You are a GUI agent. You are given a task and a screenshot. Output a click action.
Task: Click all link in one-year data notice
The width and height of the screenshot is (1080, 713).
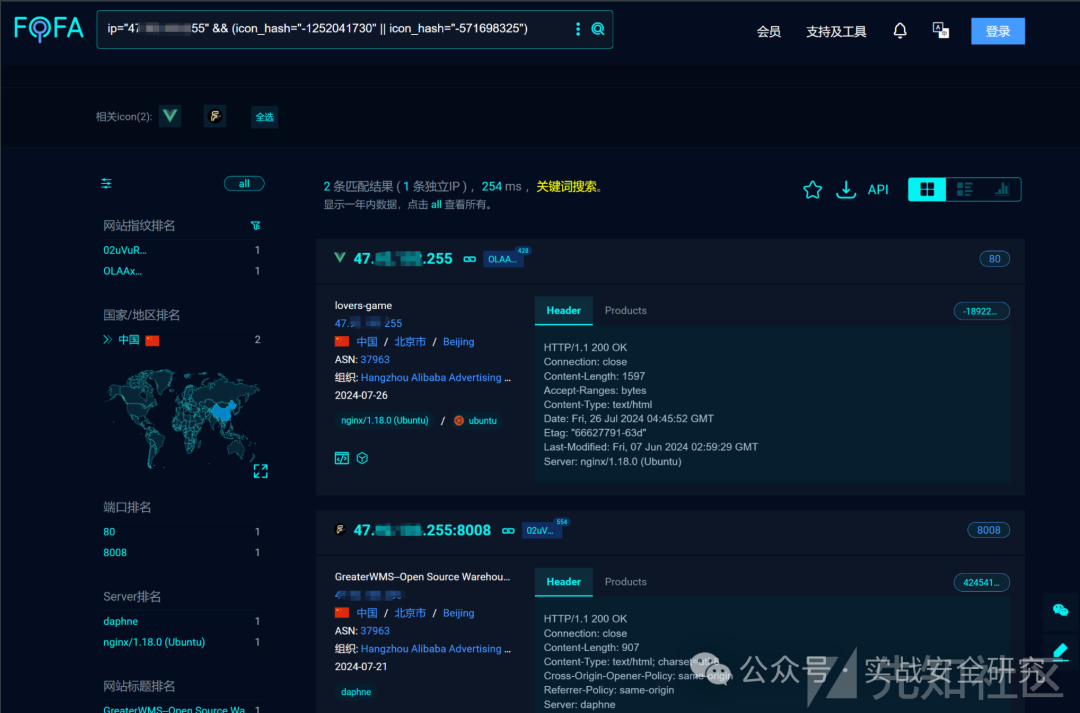coord(436,205)
